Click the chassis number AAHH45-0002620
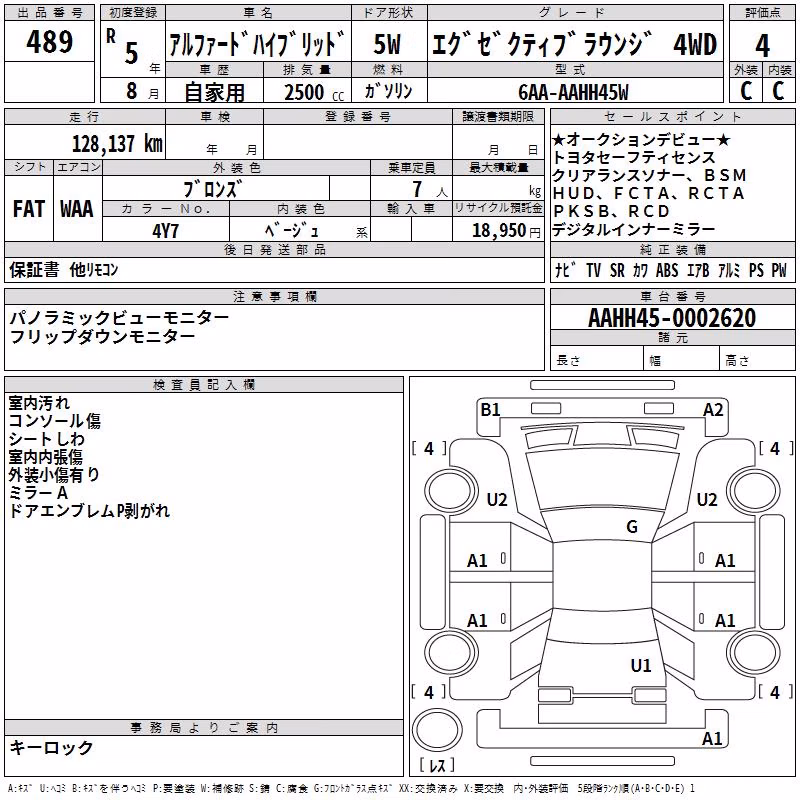Viewport: 800px width, 800px height. tap(672, 318)
